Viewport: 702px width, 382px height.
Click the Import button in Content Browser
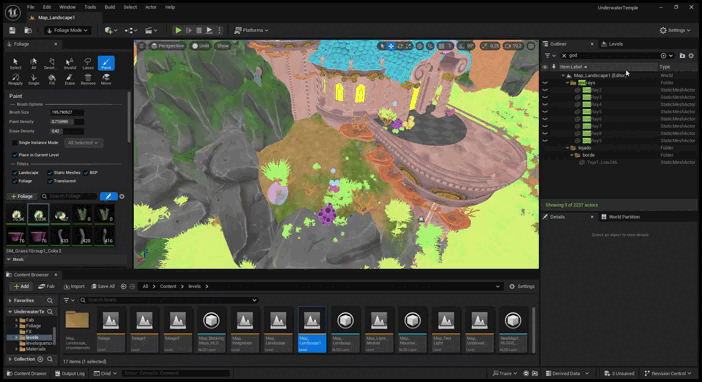74,286
